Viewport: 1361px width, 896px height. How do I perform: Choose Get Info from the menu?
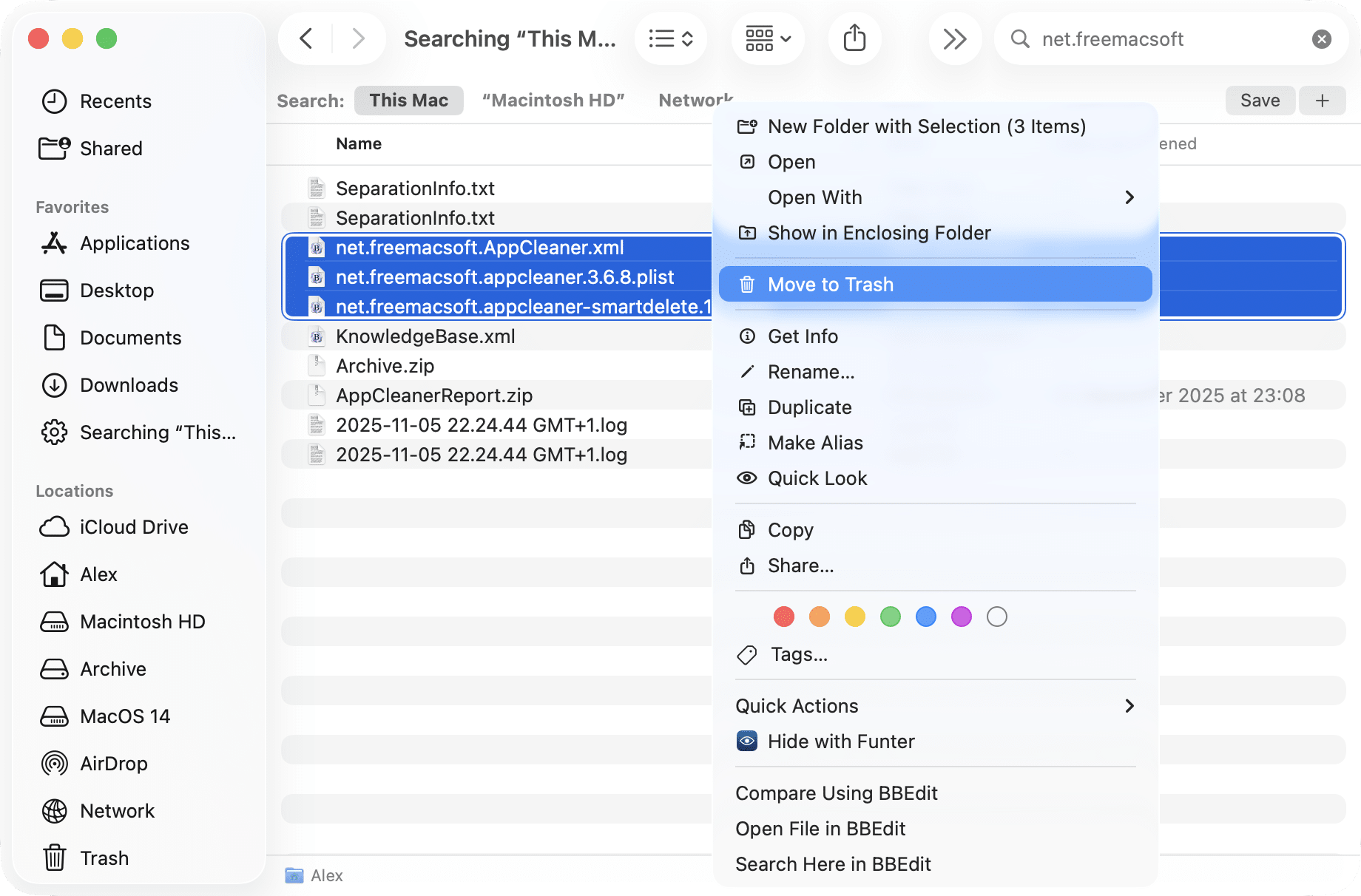pyautogui.click(x=935, y=336)
